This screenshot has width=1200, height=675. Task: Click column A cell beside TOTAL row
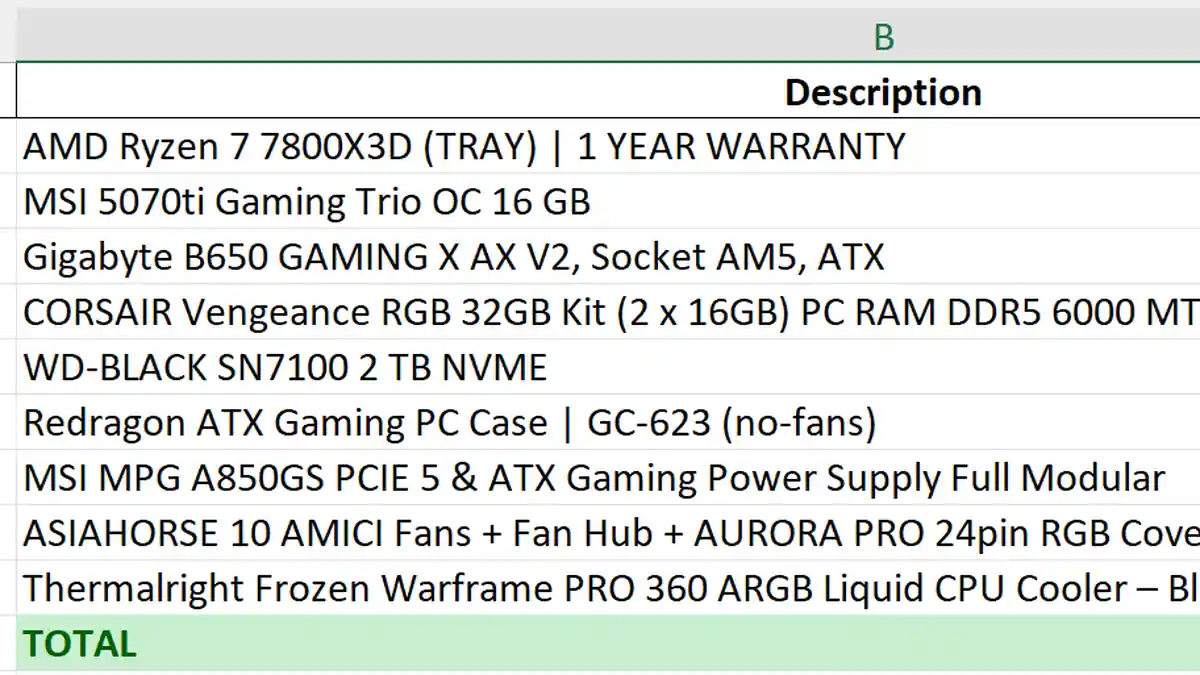(x=7, y=643)
